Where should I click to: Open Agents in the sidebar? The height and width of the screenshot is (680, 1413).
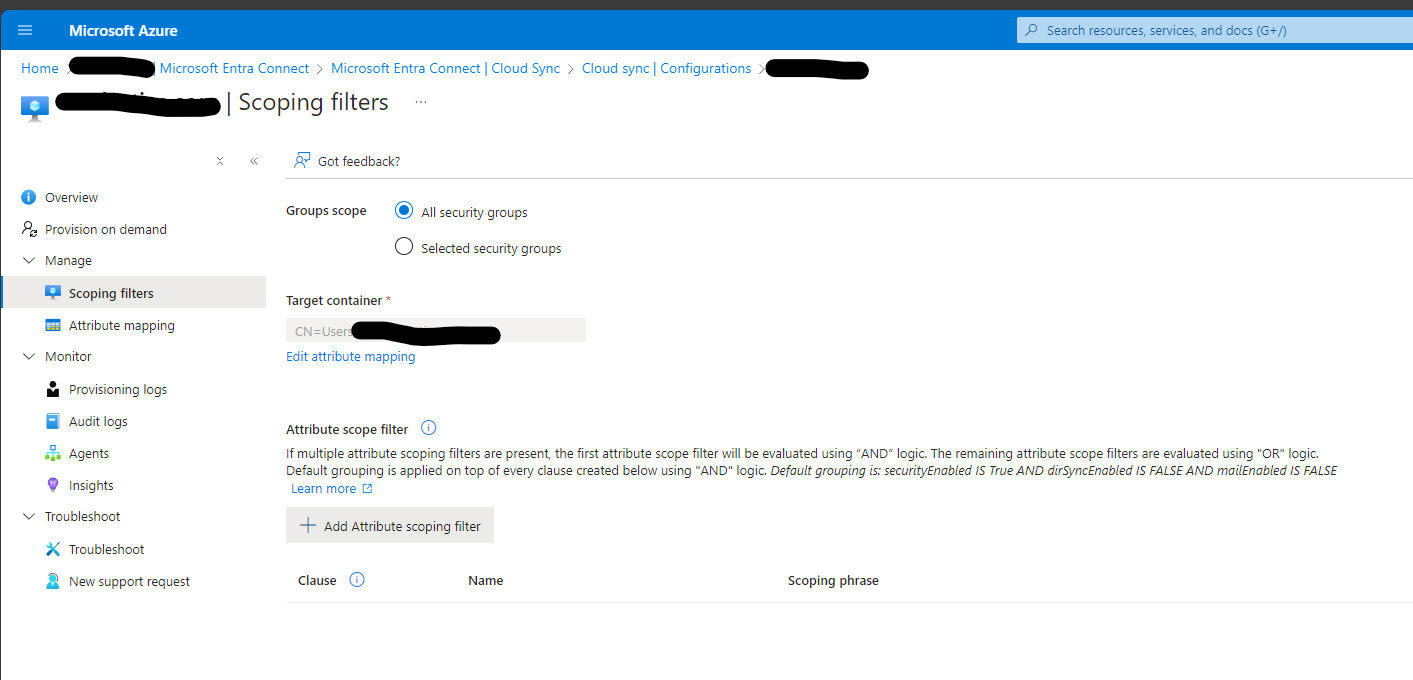point(89,454)
